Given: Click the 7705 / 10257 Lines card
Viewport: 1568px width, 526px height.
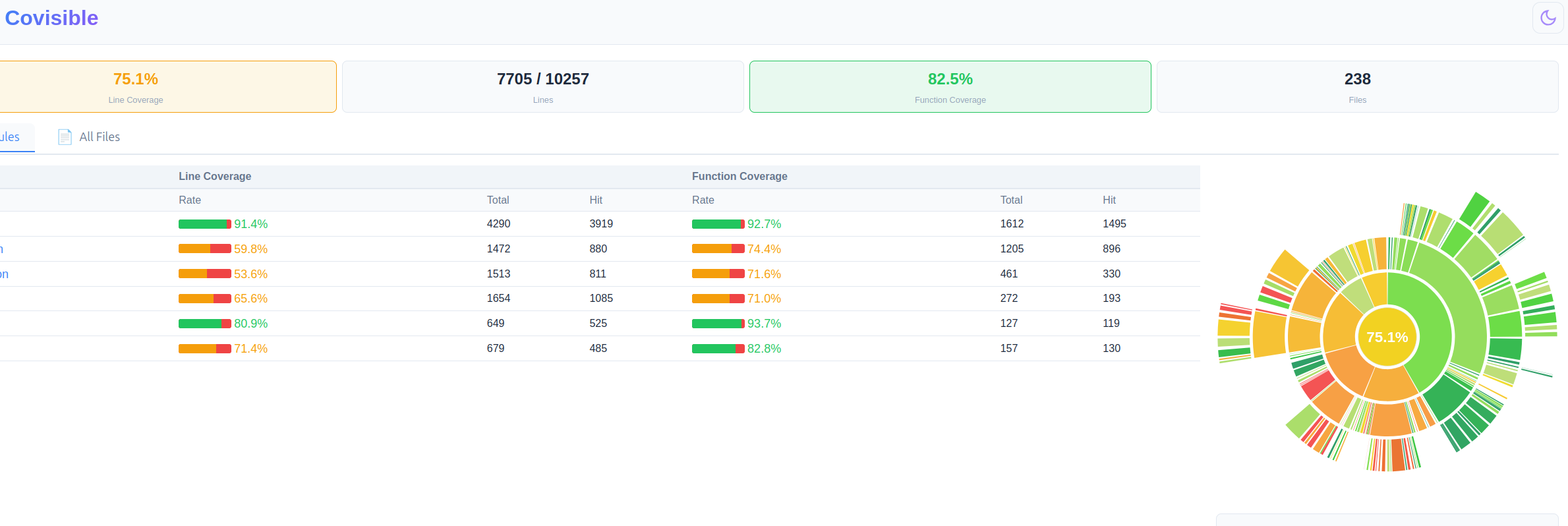Looking at the screenshot, I should pyautogui.click(x=543, y=86).
